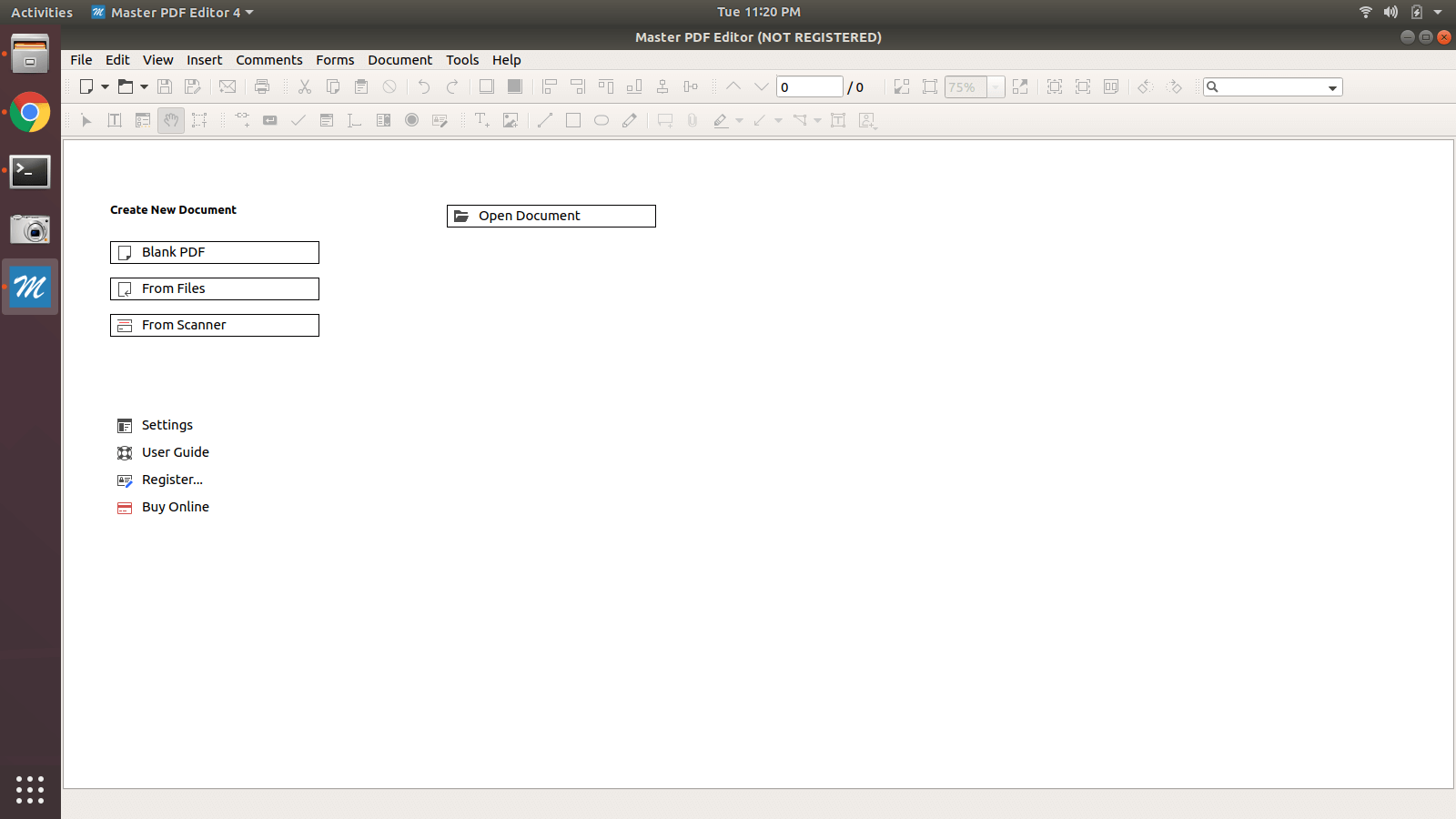1456x819 pixels.
Task: Open Terminal from the Ubuntu dock
Action: point(30,171)
